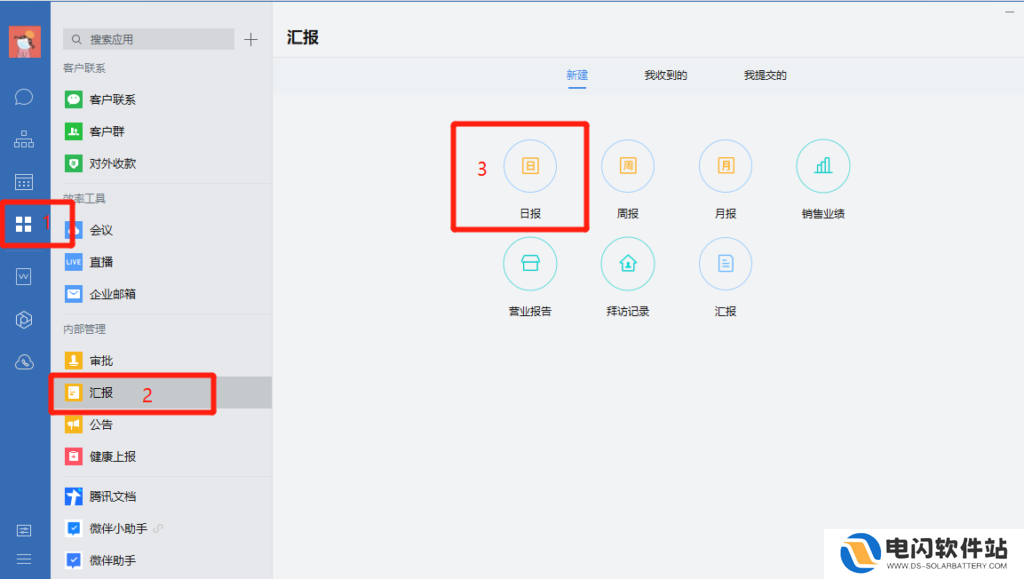Click the user avatar in the sidebar
Image resolution: width=1024 pixels, height=579 pixels.
tap(25, 42)
